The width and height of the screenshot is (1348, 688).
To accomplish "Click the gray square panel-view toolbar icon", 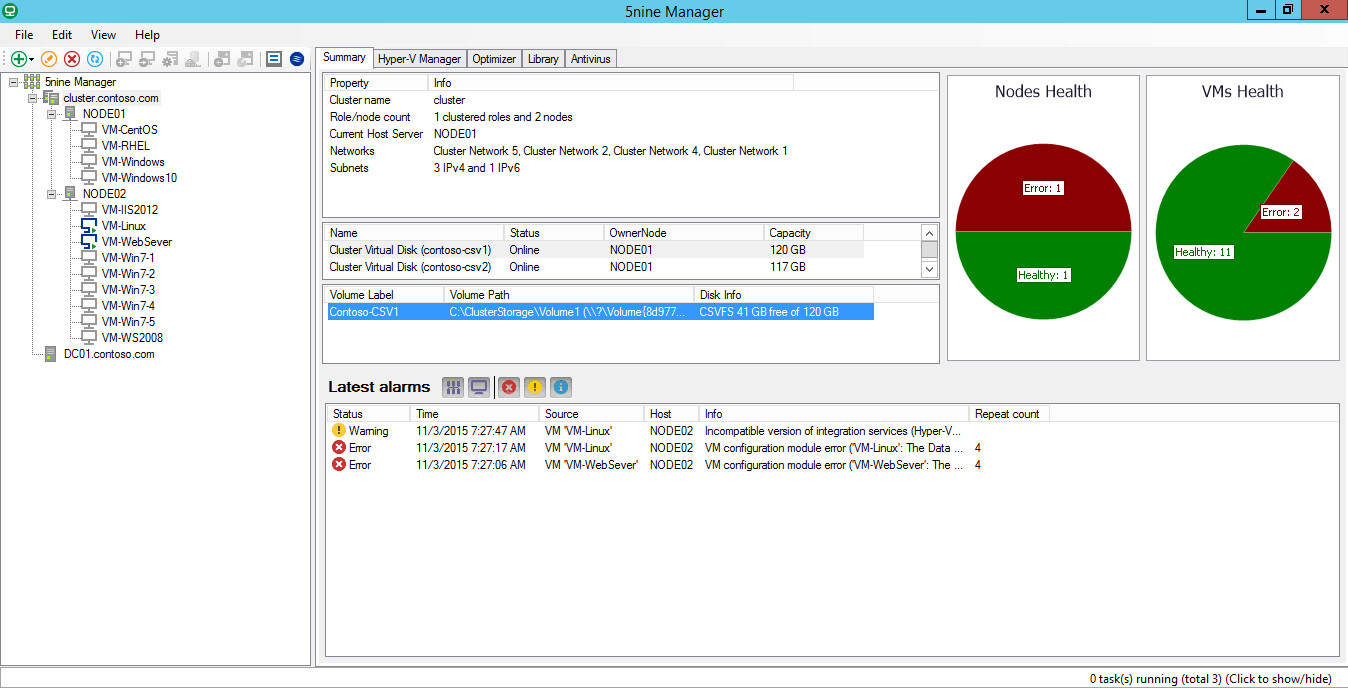I will [274, 59].
